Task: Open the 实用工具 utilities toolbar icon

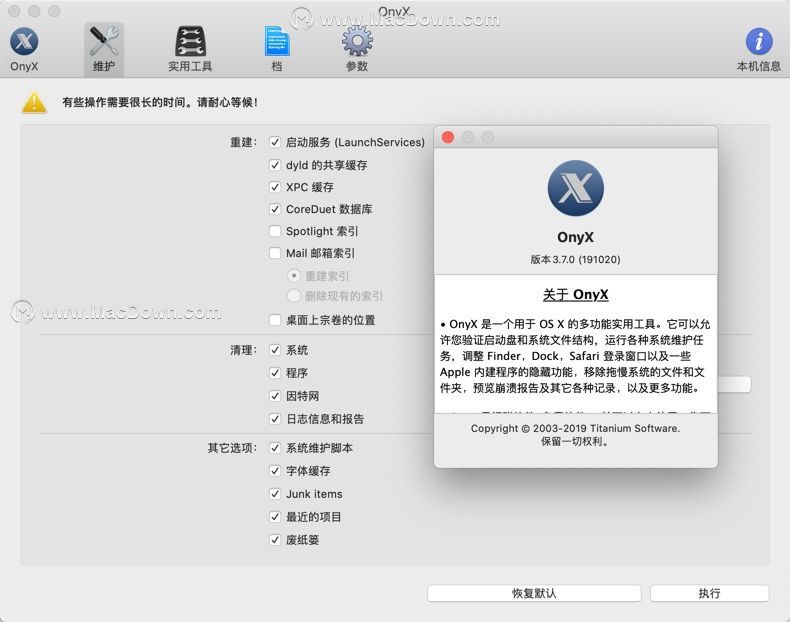Action: (190, 49)
